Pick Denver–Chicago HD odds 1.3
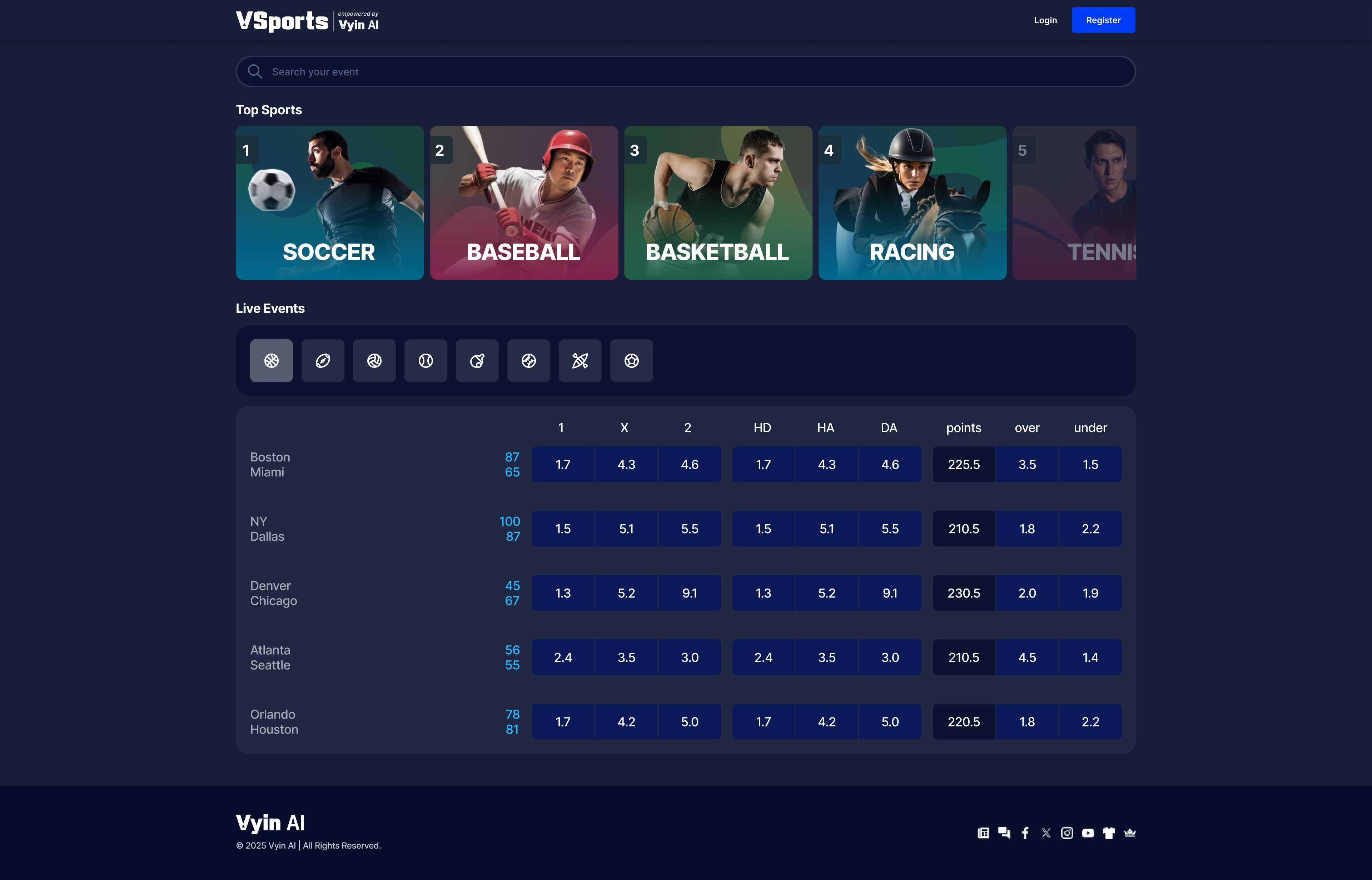 tap(764, 593)
